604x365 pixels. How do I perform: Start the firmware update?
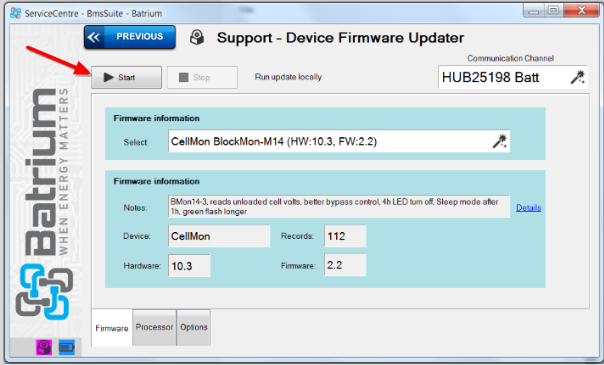pos(126,77)
